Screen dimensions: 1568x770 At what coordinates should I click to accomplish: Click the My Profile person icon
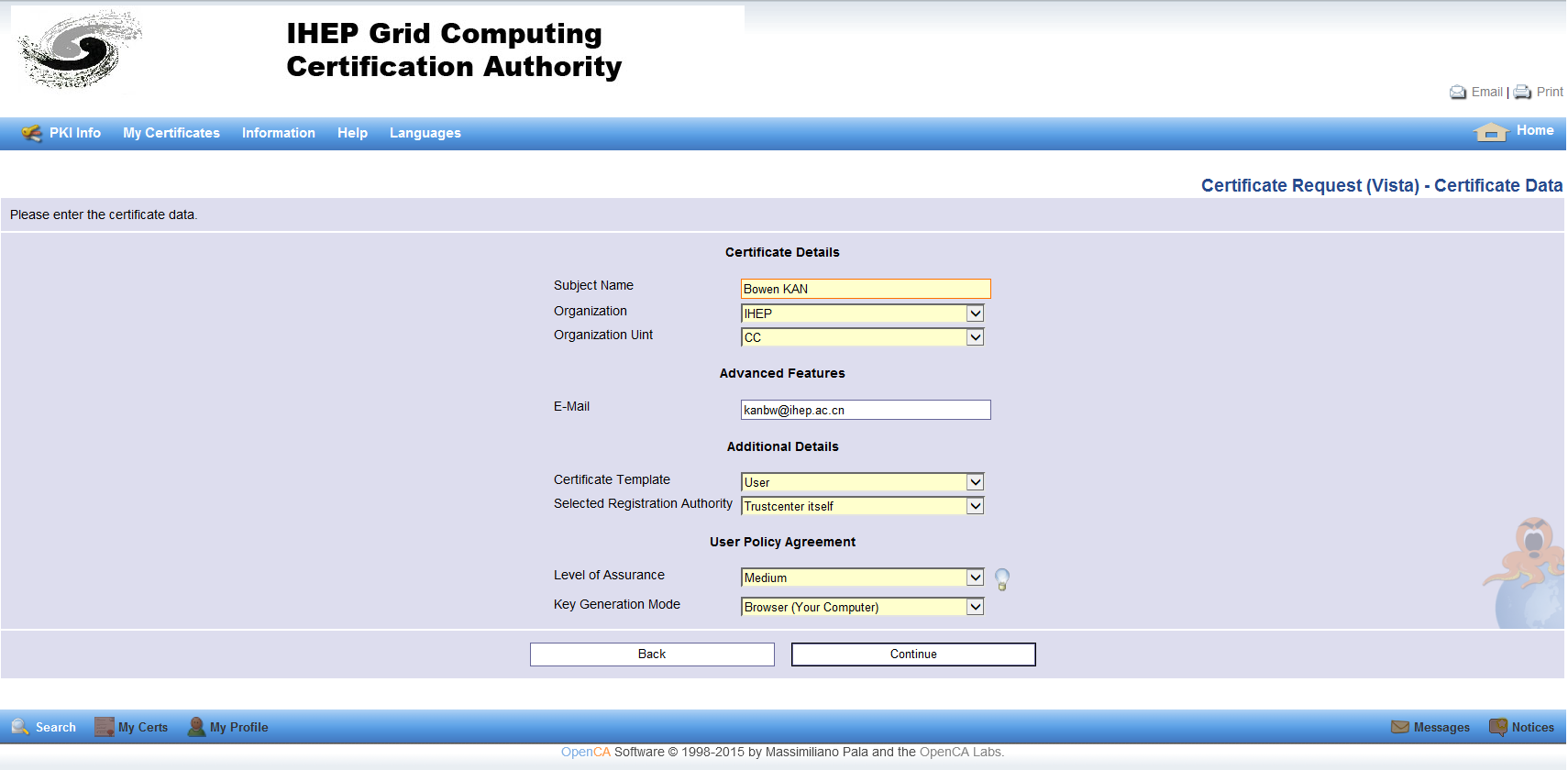click(196, 727)
